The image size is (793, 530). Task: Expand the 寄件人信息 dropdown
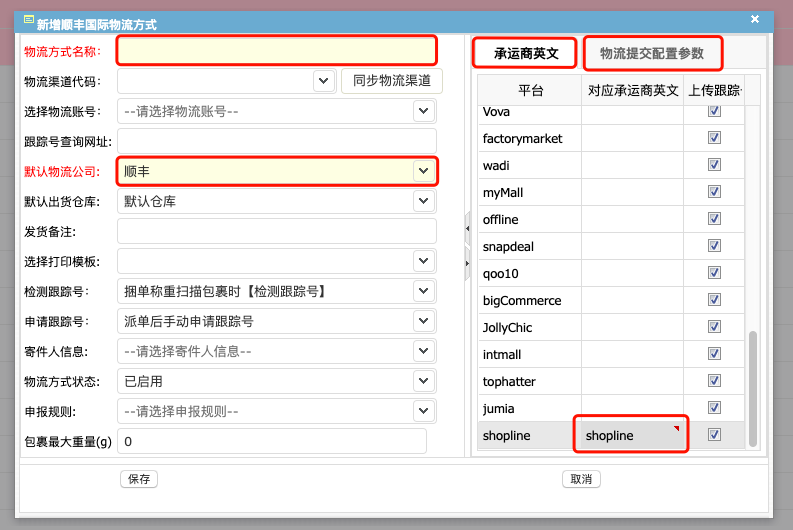424,351
